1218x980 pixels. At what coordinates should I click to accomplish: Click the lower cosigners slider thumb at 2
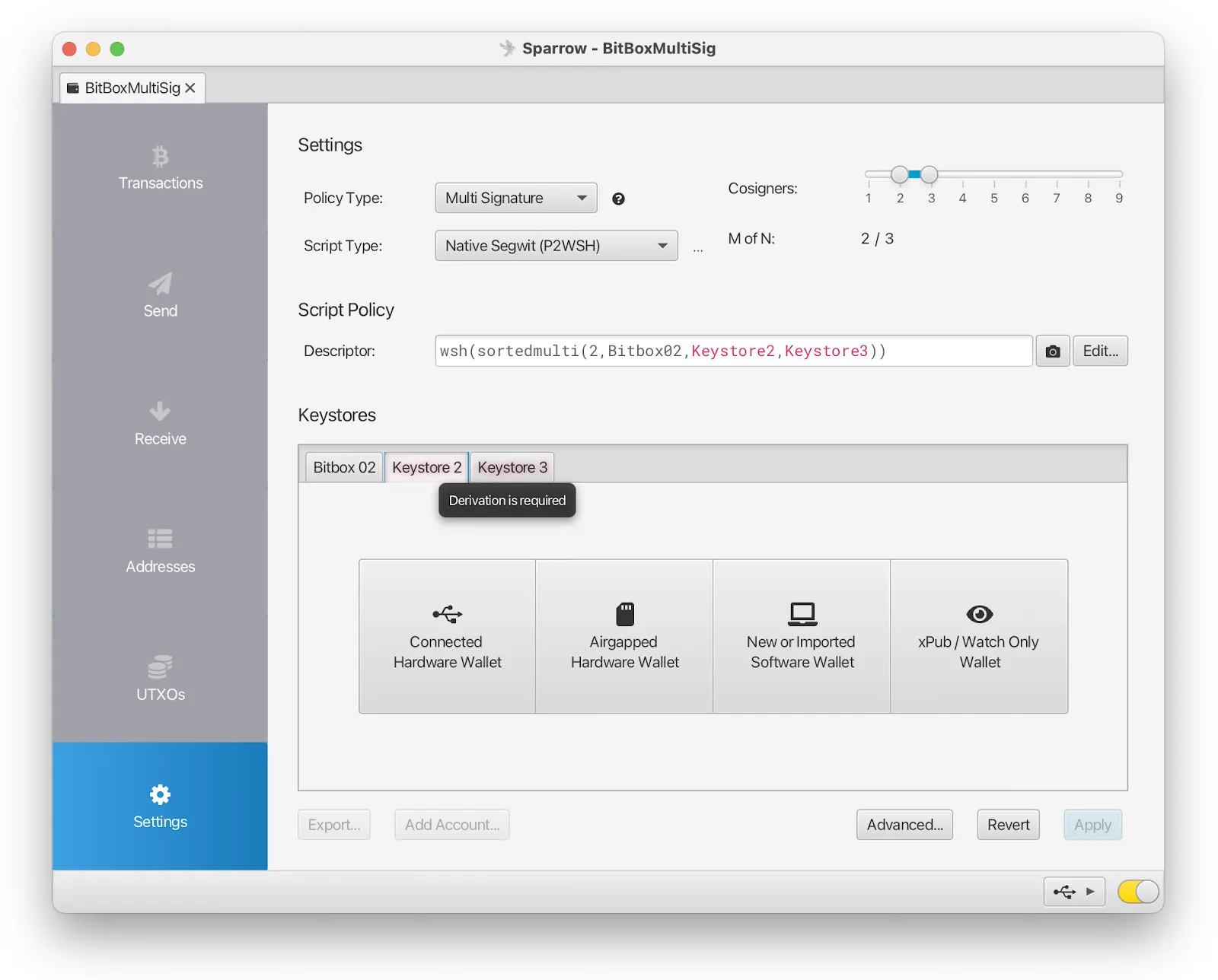pyautogui.click(x=900, y=174)
